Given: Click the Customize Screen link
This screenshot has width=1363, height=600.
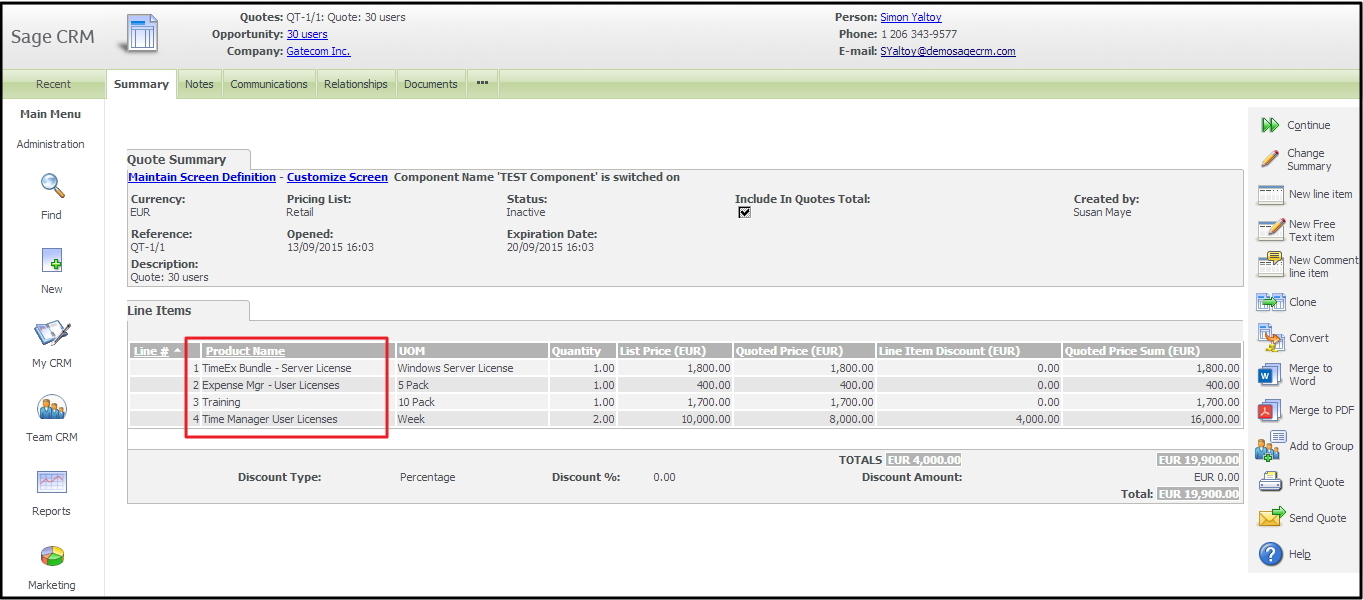Looking at the screenshot, I should tap(337, 177).
